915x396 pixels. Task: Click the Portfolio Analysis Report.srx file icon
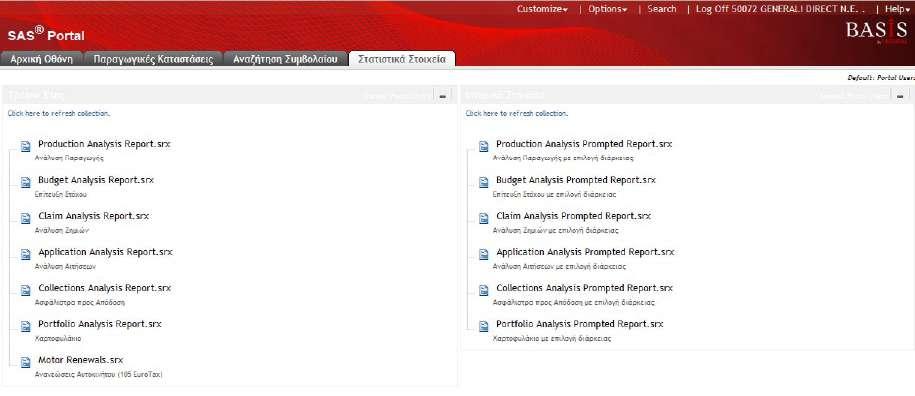tap(26, 327)
